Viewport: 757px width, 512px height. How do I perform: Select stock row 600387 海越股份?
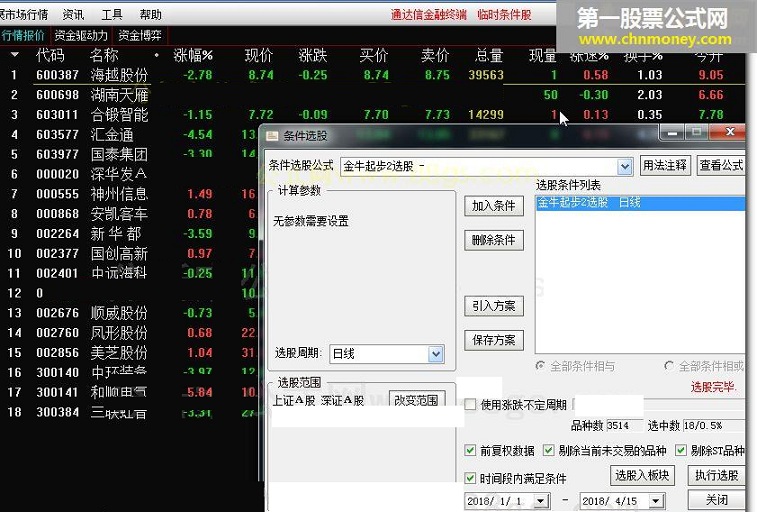372,75
